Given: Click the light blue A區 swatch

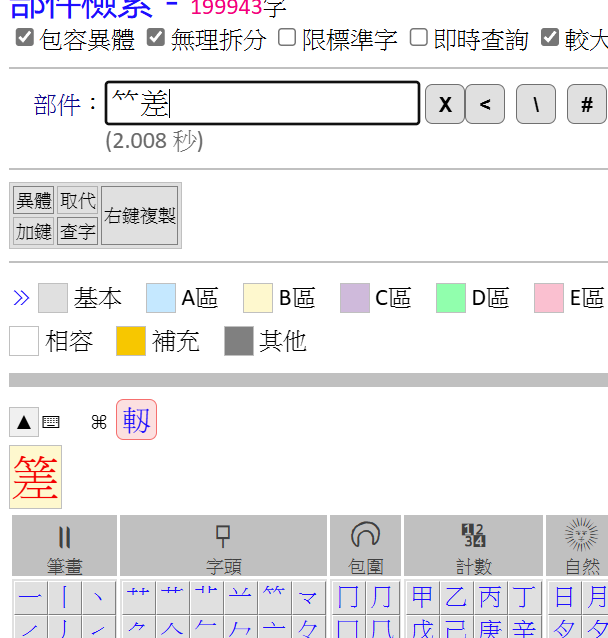Looking at the screenshot, I should (161, 298).
